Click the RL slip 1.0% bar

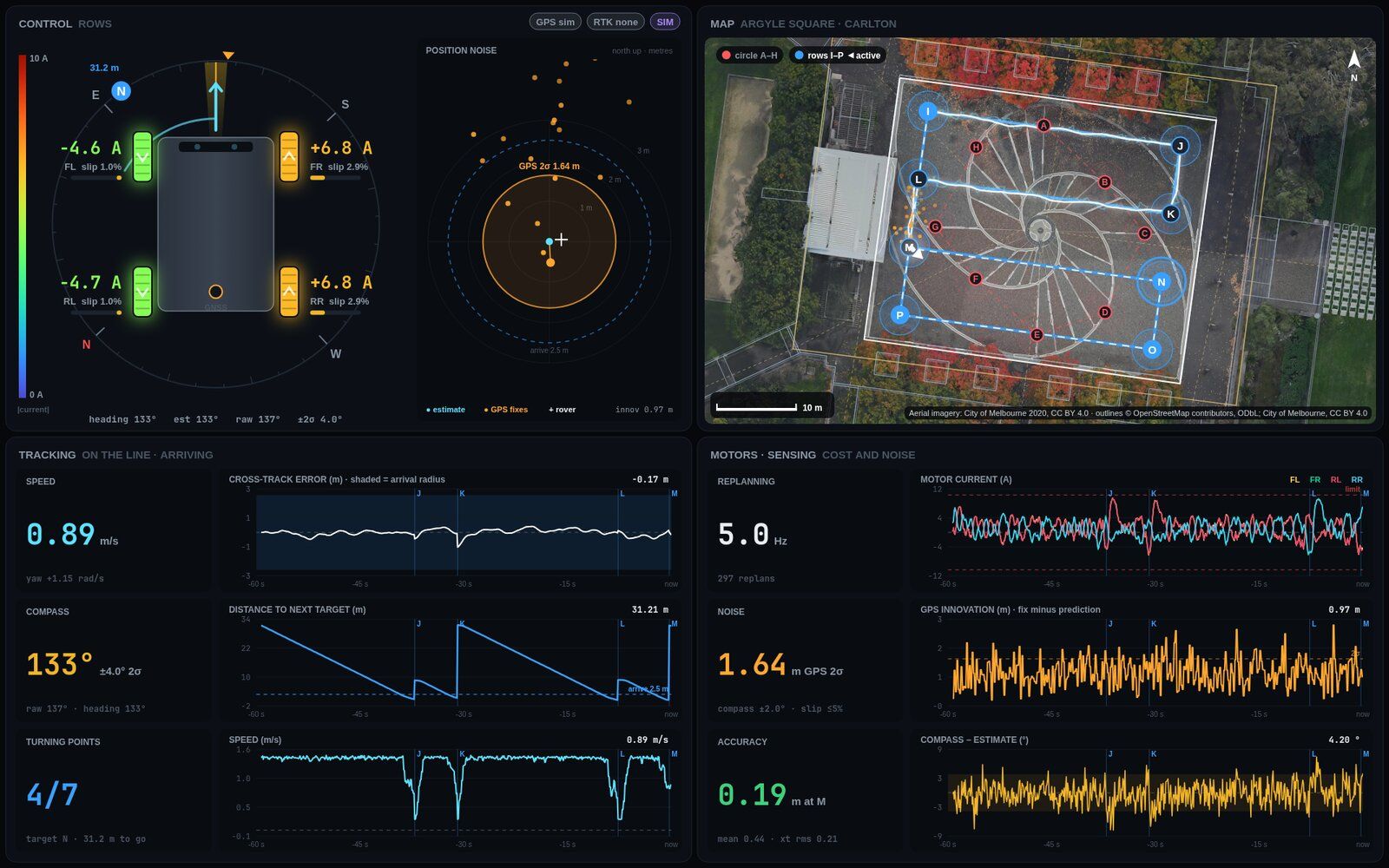click(x=96, y=312)
